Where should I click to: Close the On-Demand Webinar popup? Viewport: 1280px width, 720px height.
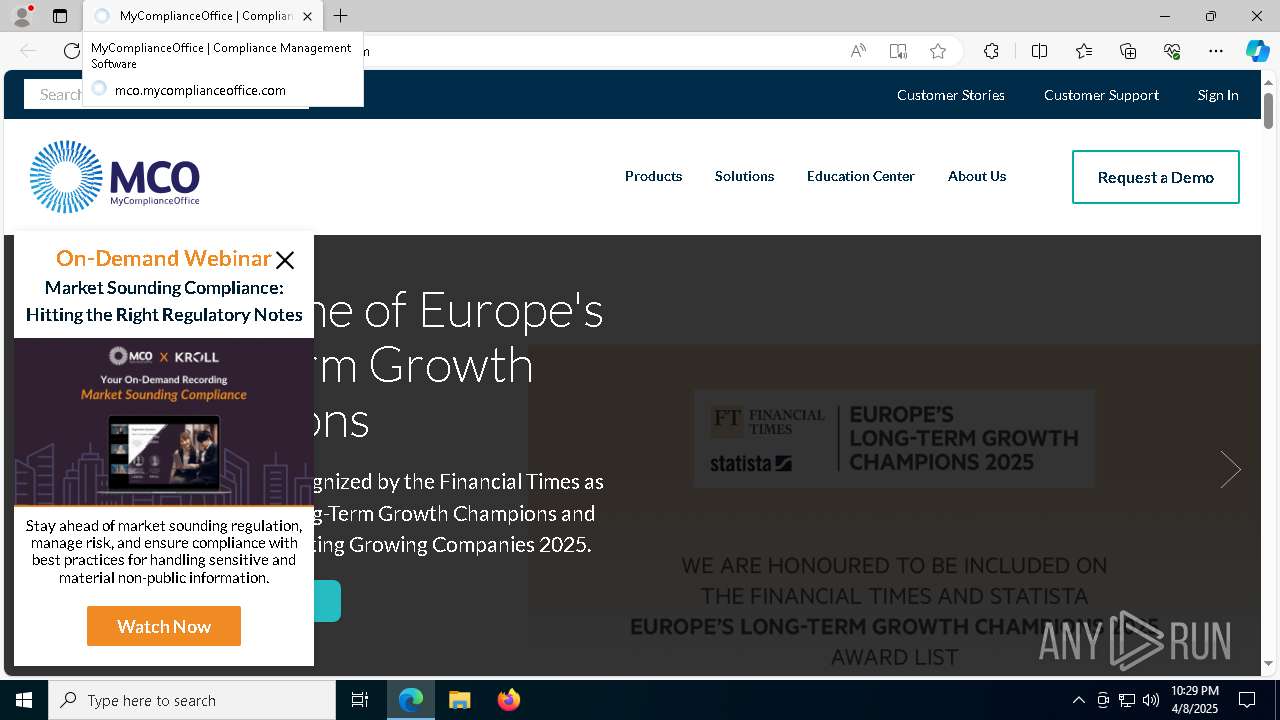tap(285, 260)
